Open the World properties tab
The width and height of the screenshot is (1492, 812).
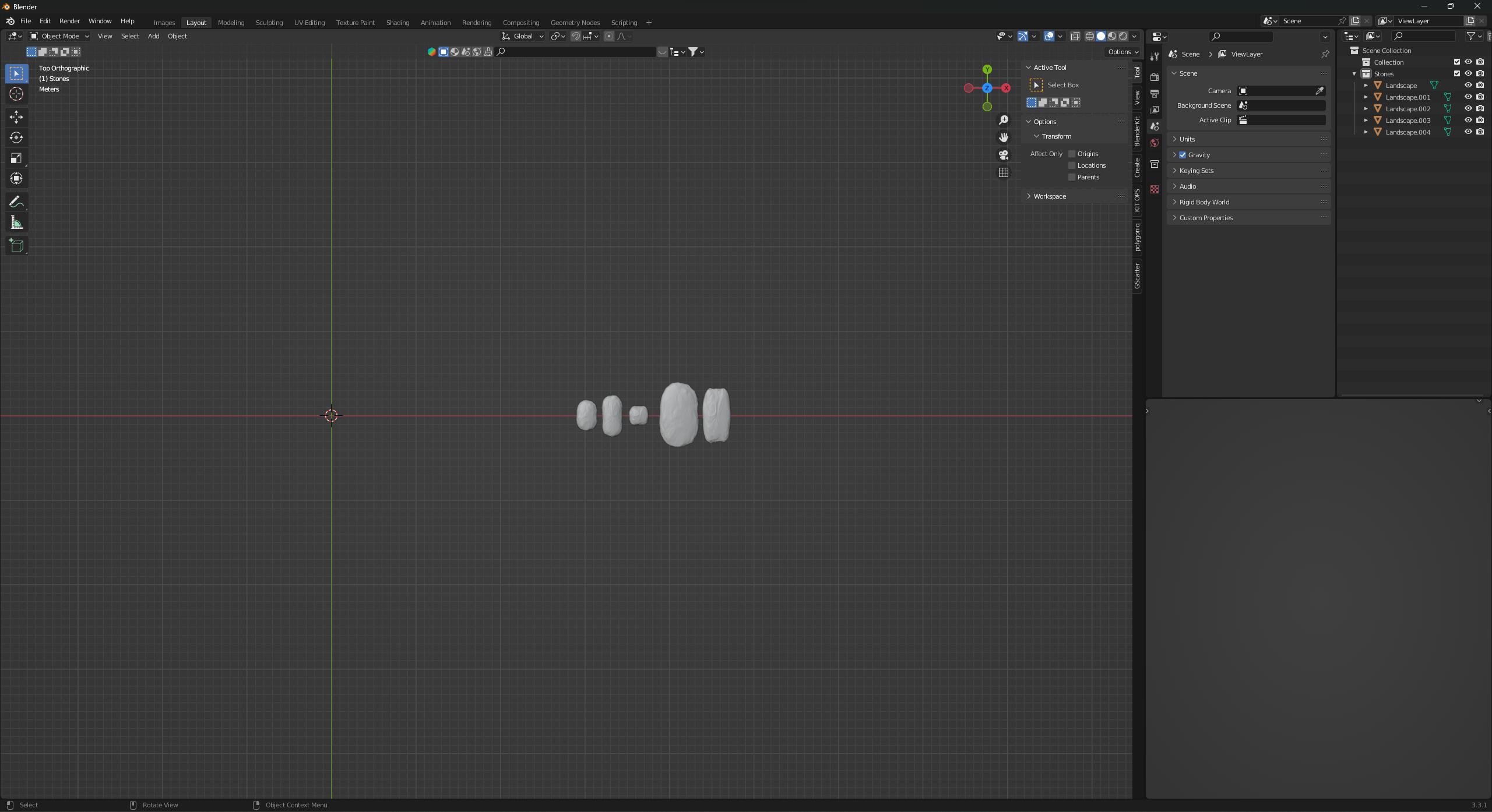point(1155,143)
